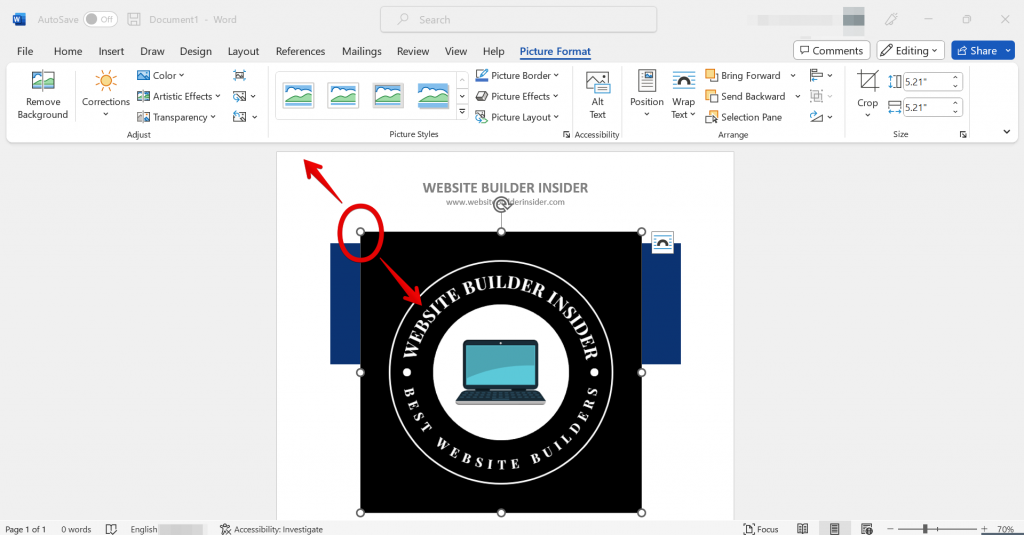Open the Position layout icon
Viewport: 1024px width, 535px height.
[647, 83]
